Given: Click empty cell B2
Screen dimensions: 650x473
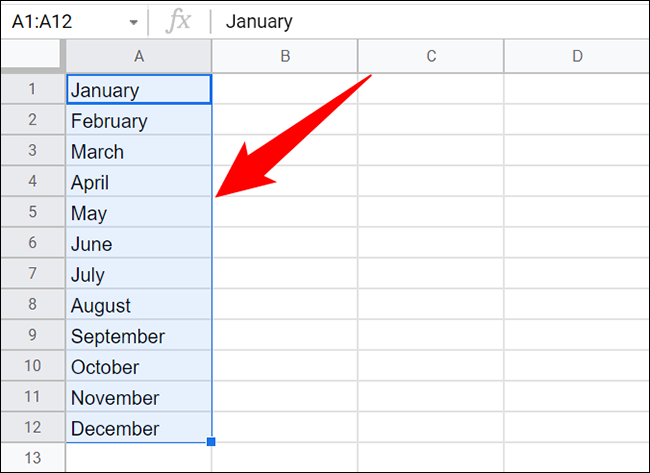Looking at the screenshot, I should point(285,121).
